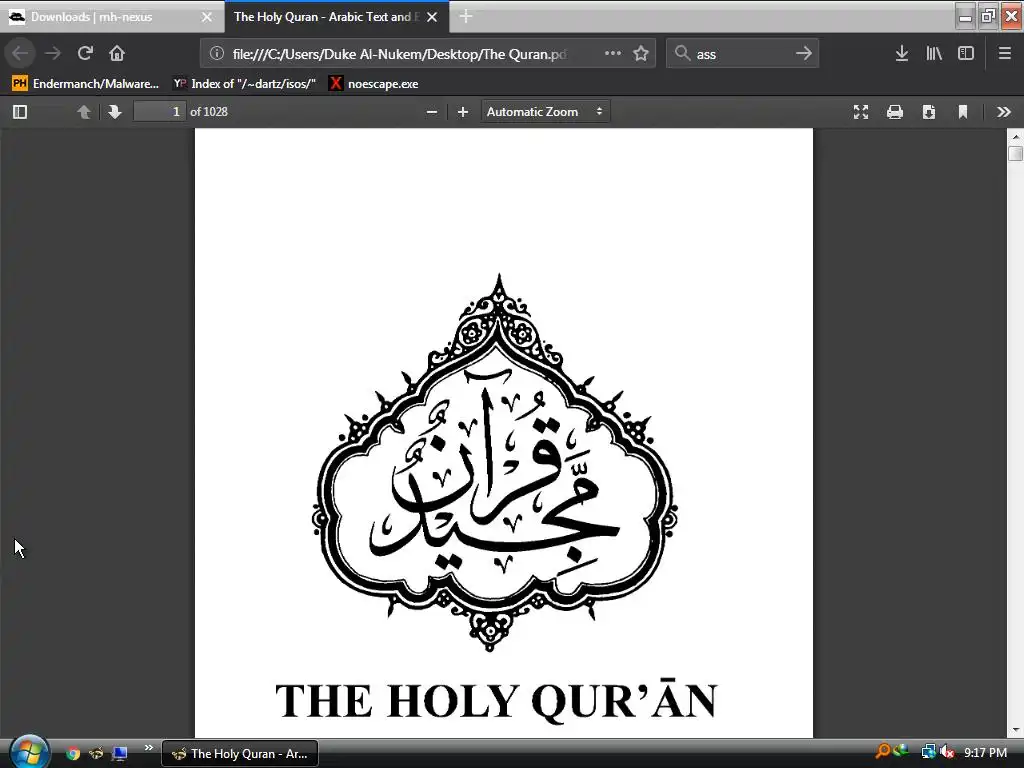
Task: Click the vertical scrollbar thumb
Action: tap(1015, 154)
